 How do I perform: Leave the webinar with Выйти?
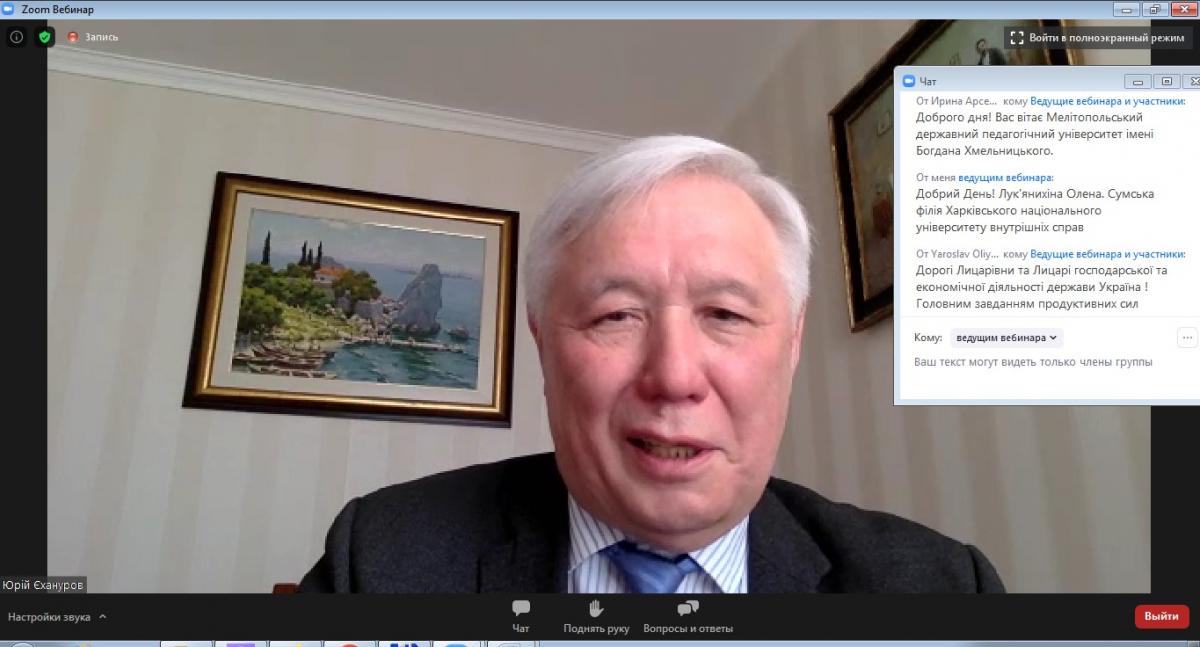click(x=1161, y=616)
